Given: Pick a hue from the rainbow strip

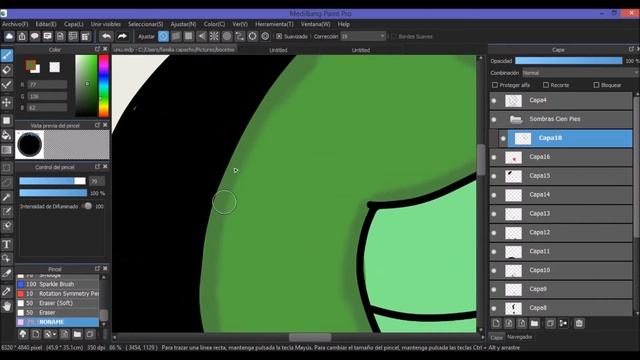Looking at the screenshot, I should tap(104, 86).
